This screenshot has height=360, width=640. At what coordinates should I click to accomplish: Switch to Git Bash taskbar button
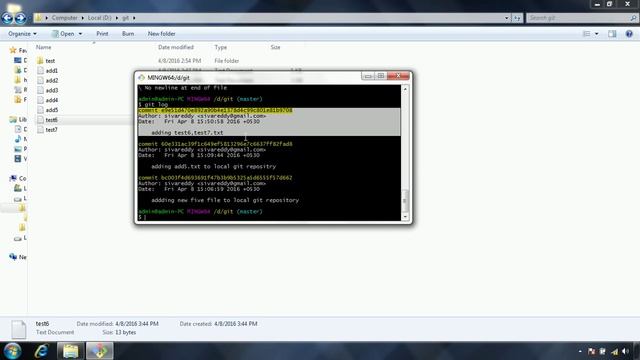click(100, 351)
